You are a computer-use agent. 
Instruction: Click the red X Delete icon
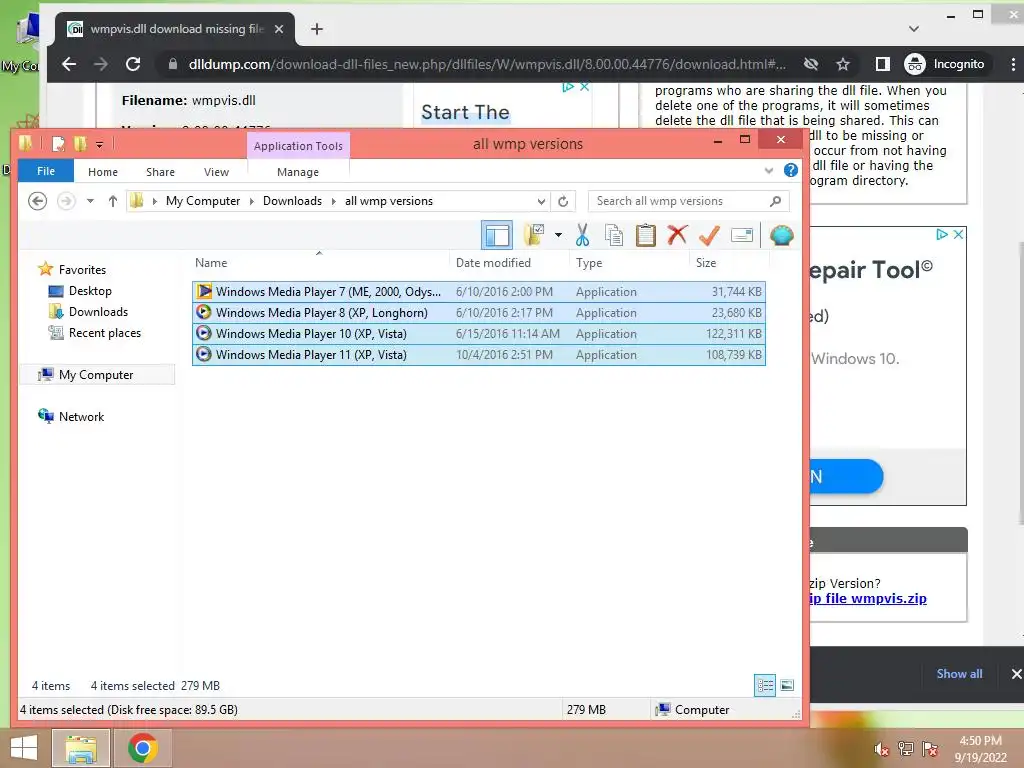pyautogui.click(x=677, y=234)
